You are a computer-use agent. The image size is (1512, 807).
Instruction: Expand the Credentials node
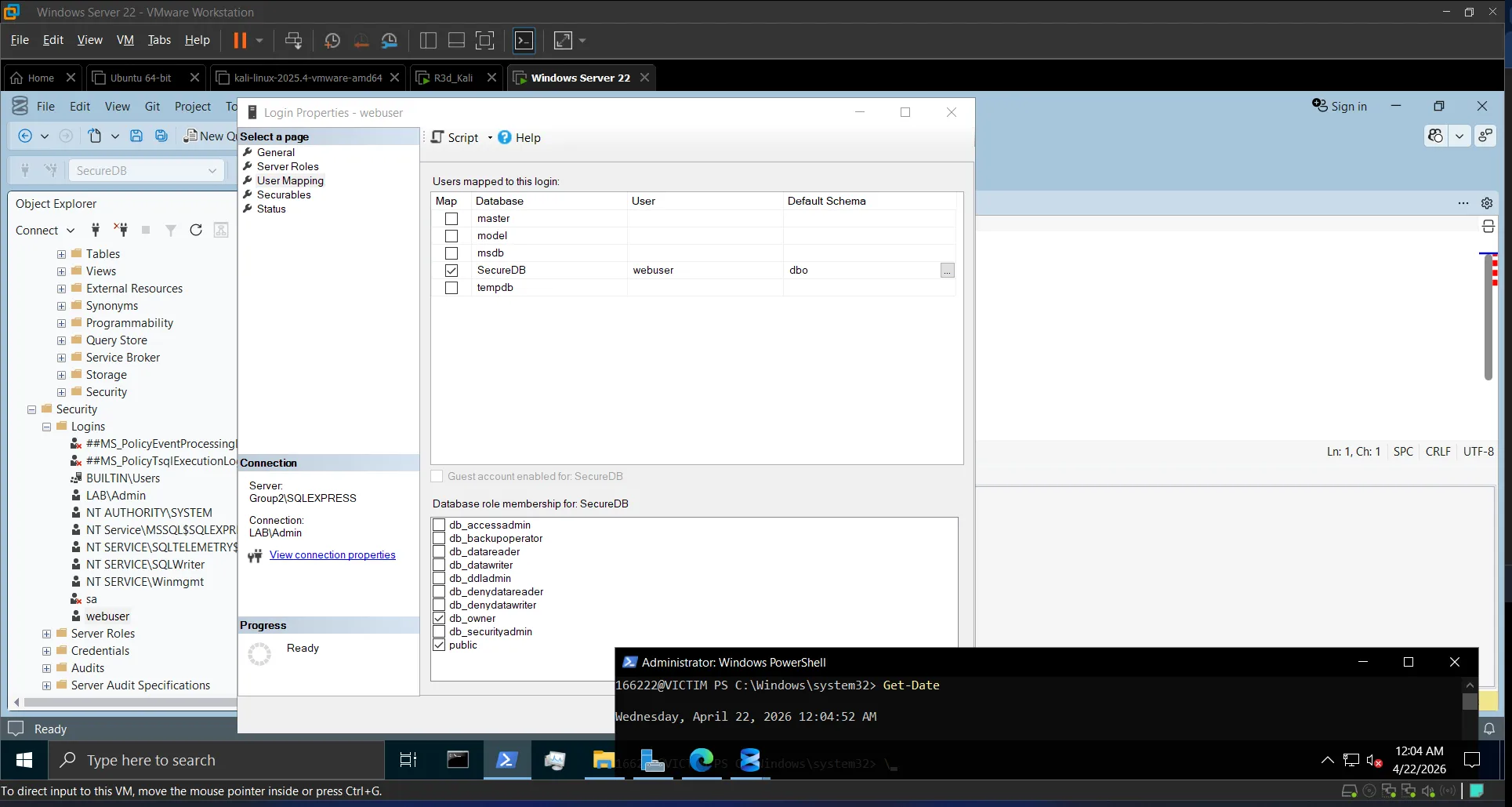point(46,651)
